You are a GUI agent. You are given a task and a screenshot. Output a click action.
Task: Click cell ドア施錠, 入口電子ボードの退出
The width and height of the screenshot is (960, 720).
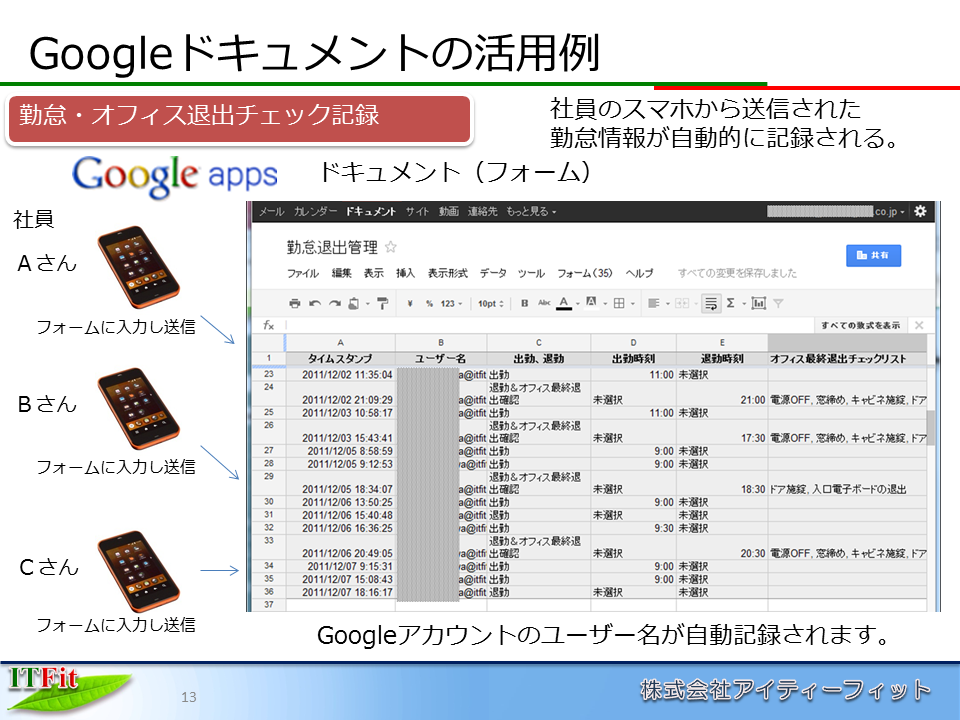(x=847, y=482)
